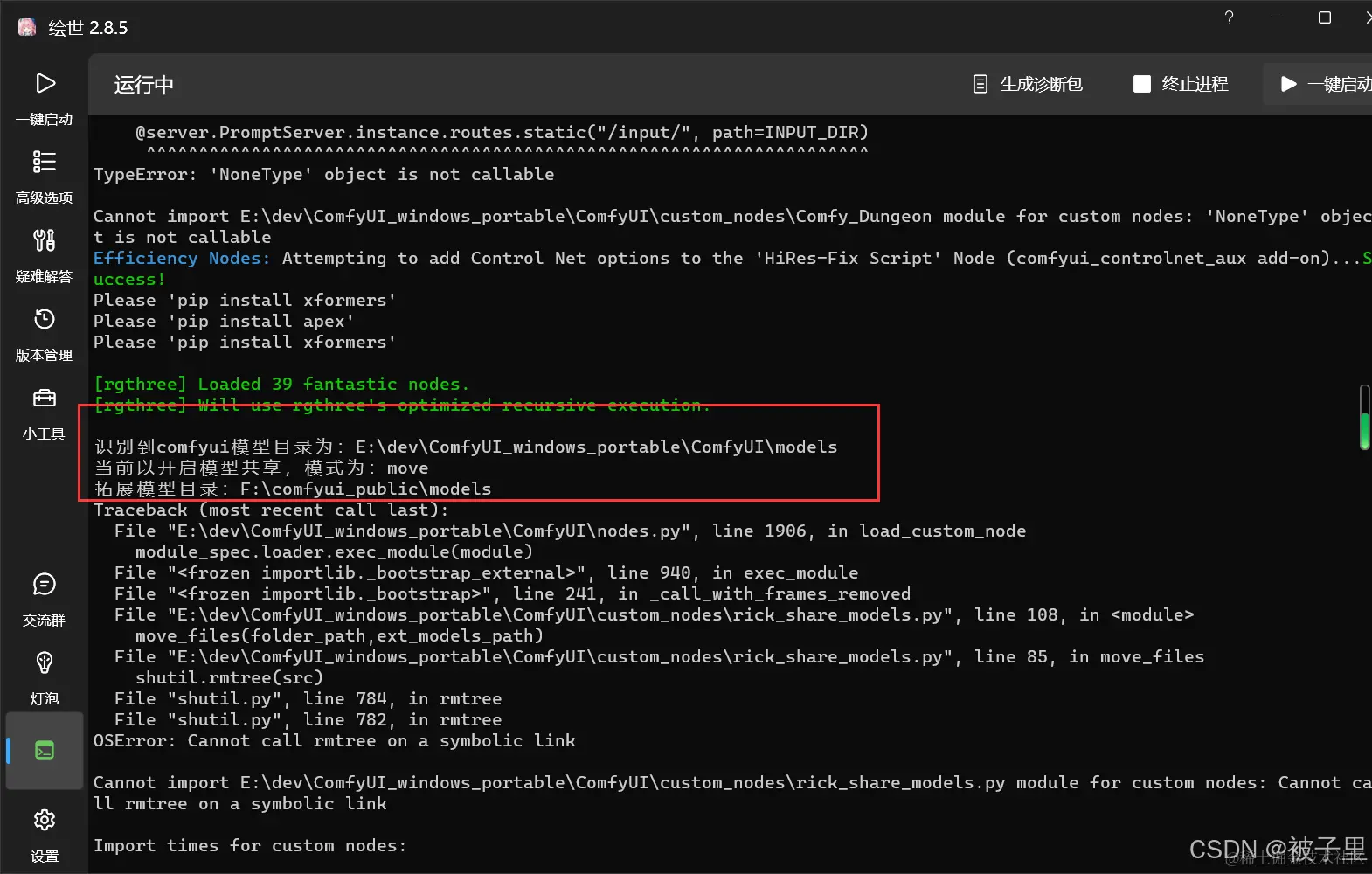Click the 'Efficiency Nodes:' blue text
The width and height of the screenshot is (1372, 874).
point(182,258)
